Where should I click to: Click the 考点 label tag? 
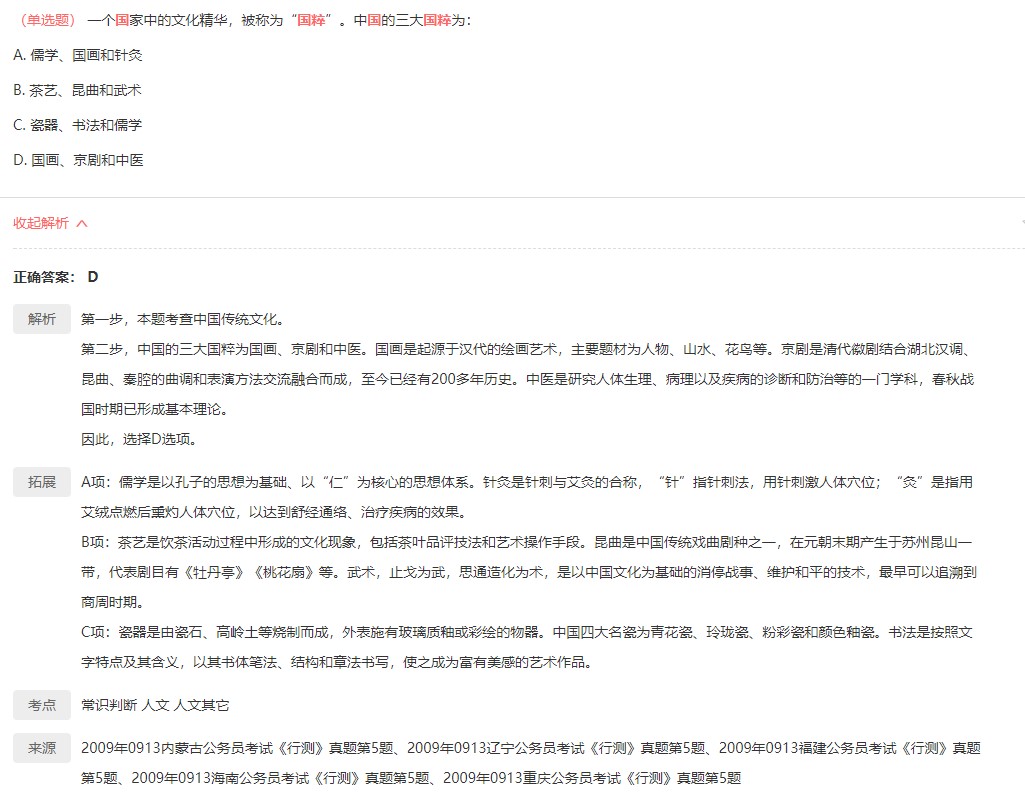click(42, 705)
